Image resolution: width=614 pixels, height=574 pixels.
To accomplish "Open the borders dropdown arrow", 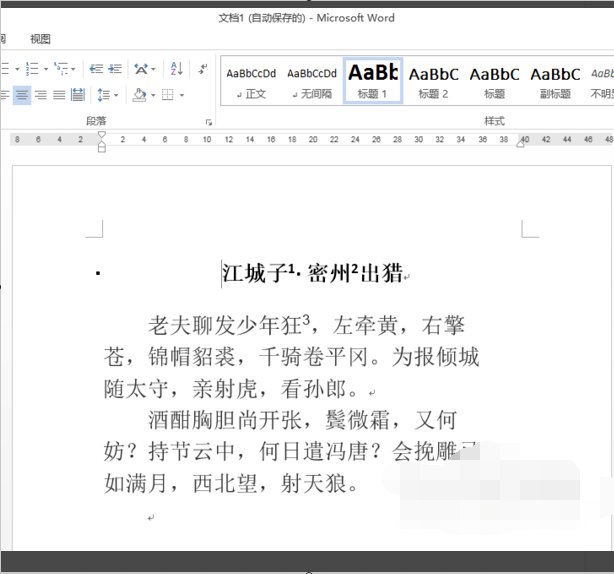I will click(182, 95).
